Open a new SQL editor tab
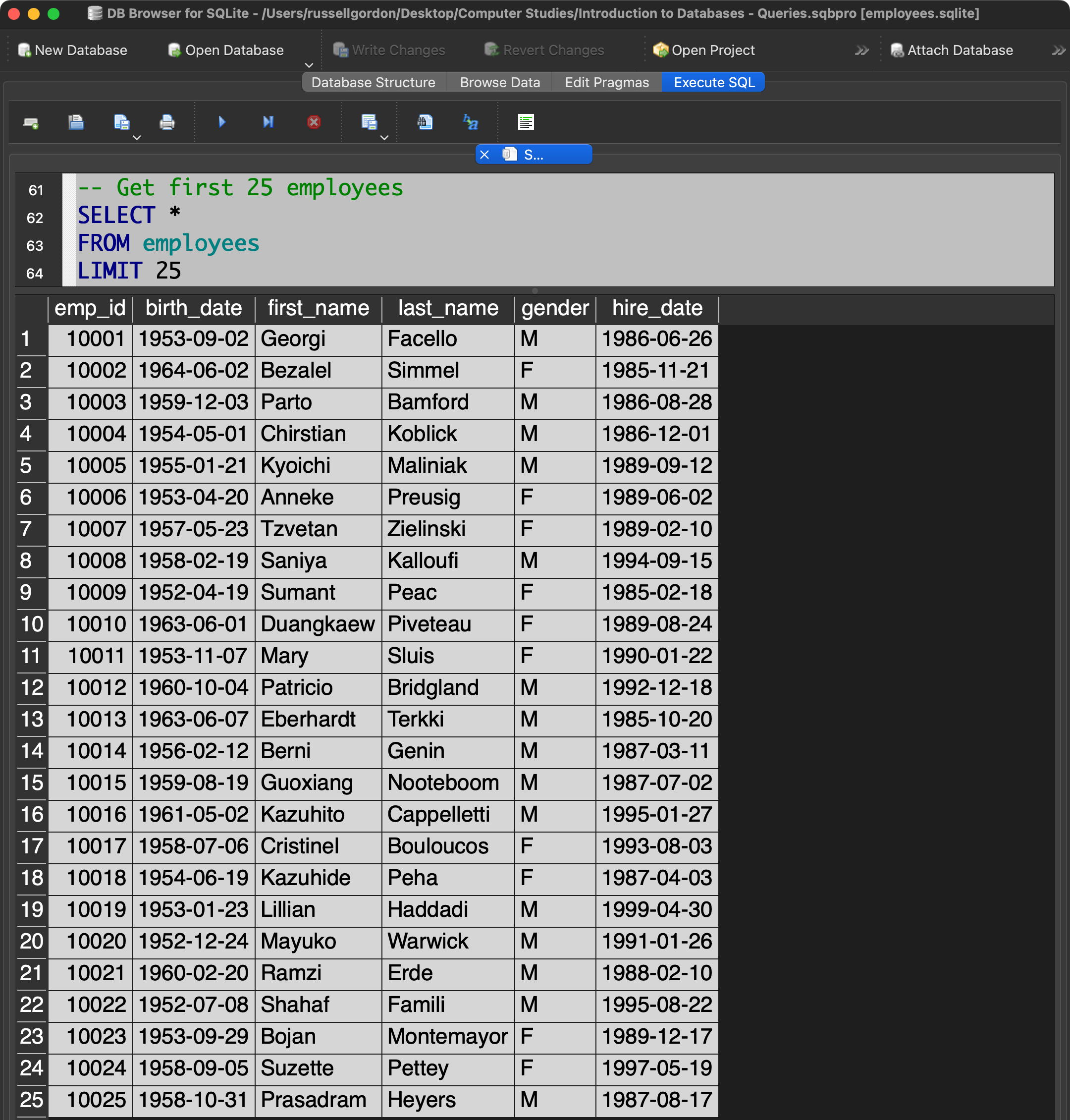The height and width of the screenshot is (1120, 1070). pos(31,122)
